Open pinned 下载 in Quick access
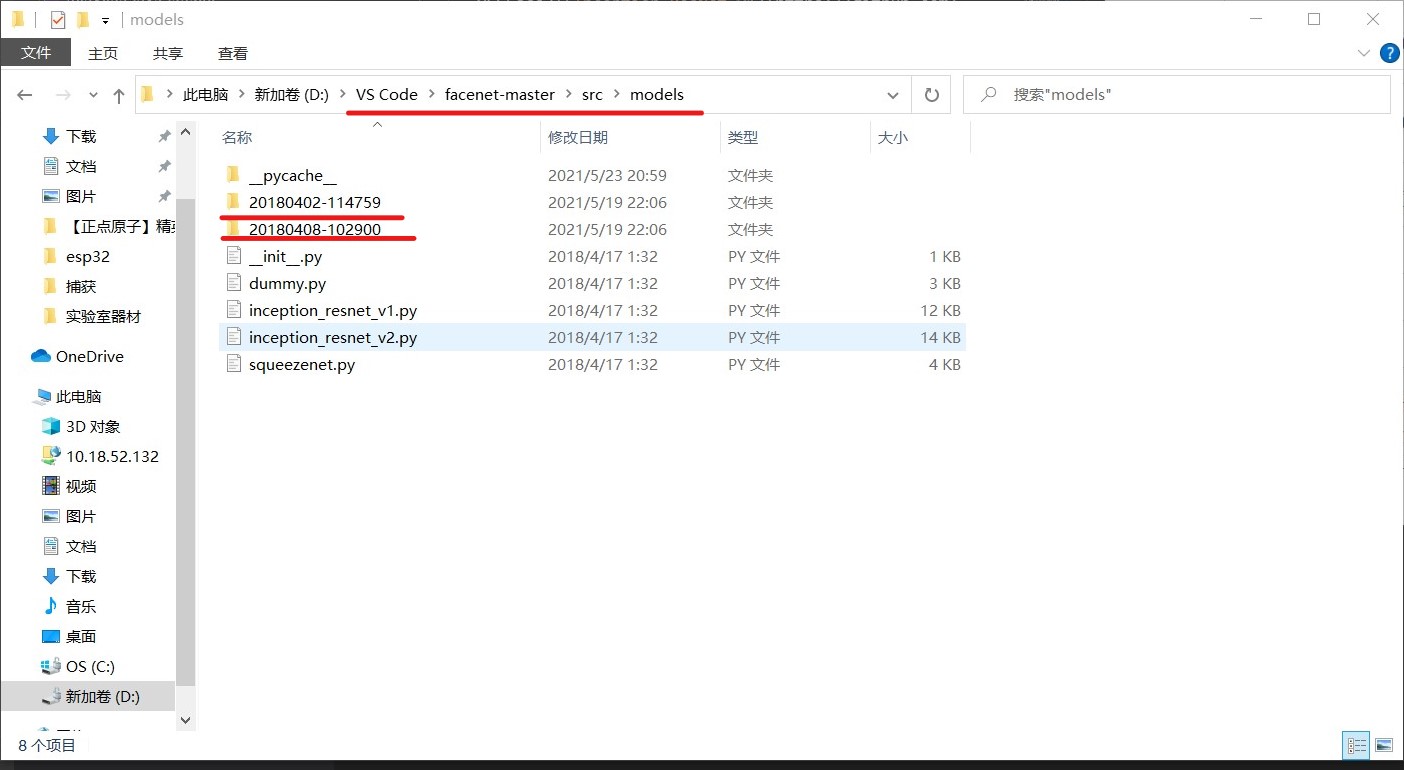The image size is (1404, 770). pos(81,136)
